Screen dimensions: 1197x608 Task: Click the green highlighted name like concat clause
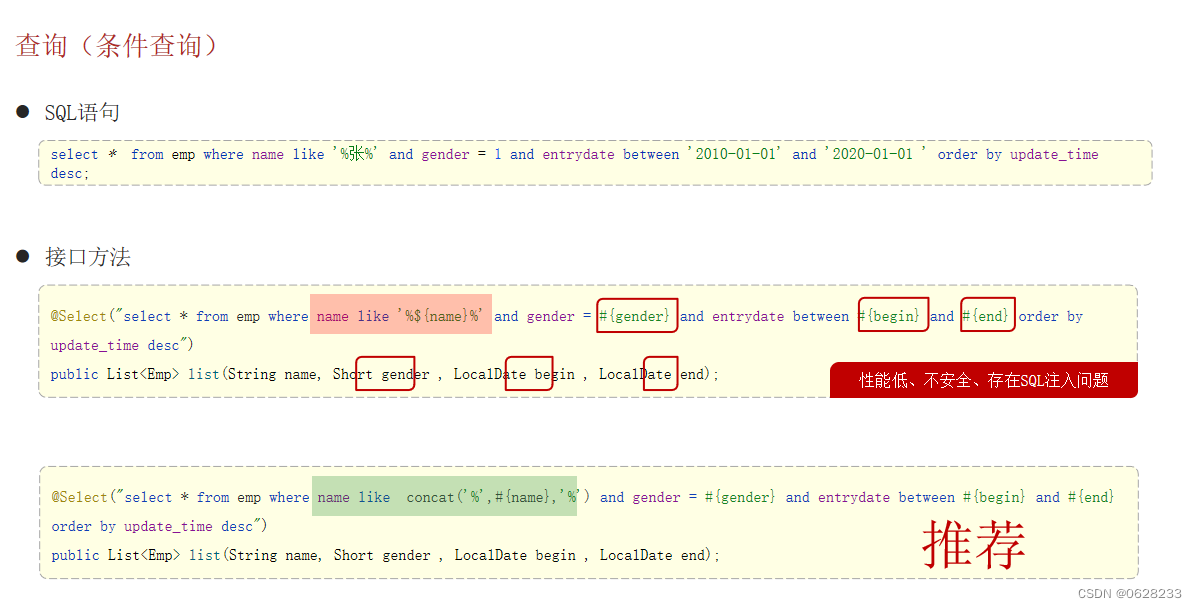click(444, 496)
